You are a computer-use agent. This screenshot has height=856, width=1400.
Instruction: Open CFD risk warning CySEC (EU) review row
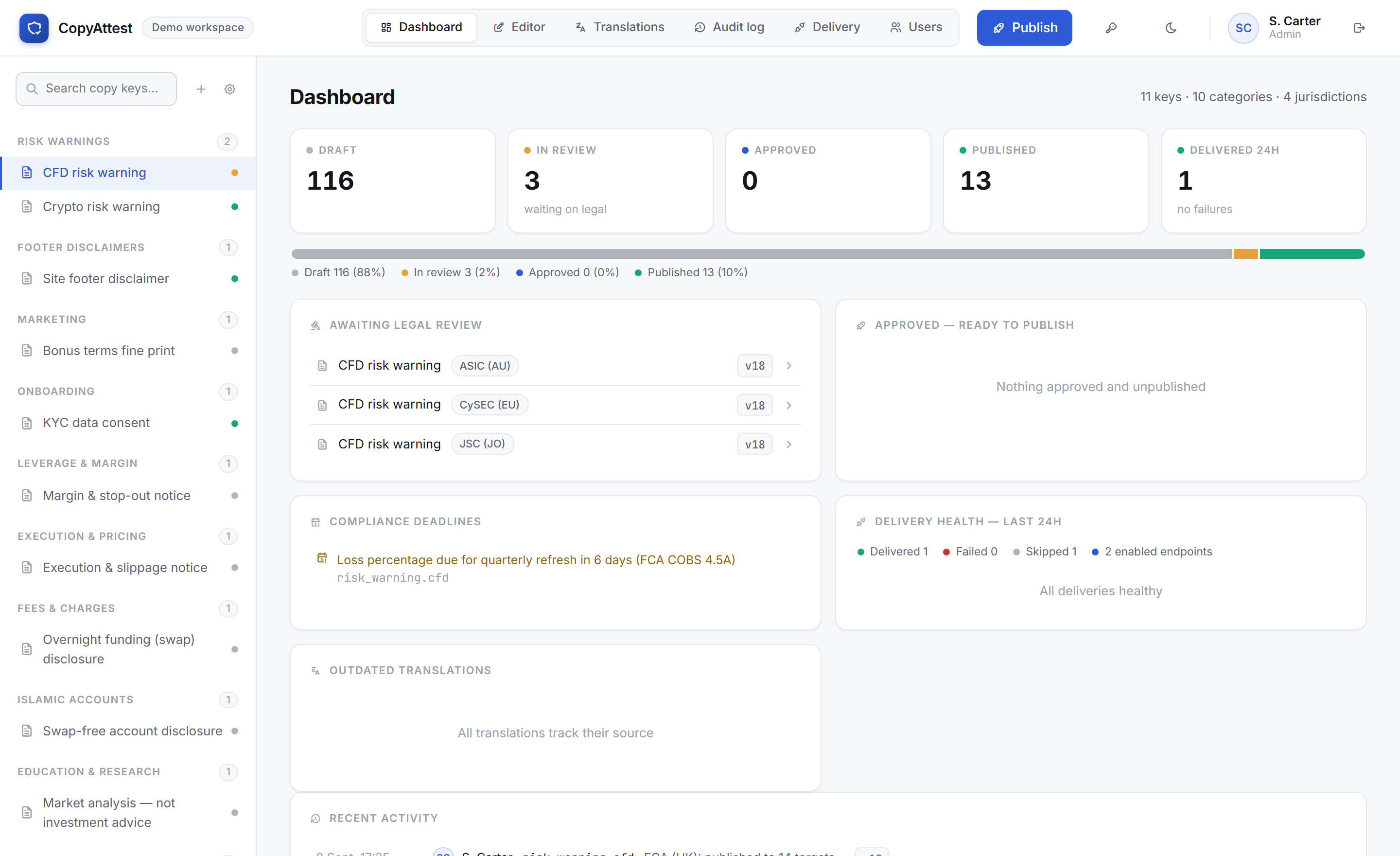pyautogui.click(x=555, y=405)
